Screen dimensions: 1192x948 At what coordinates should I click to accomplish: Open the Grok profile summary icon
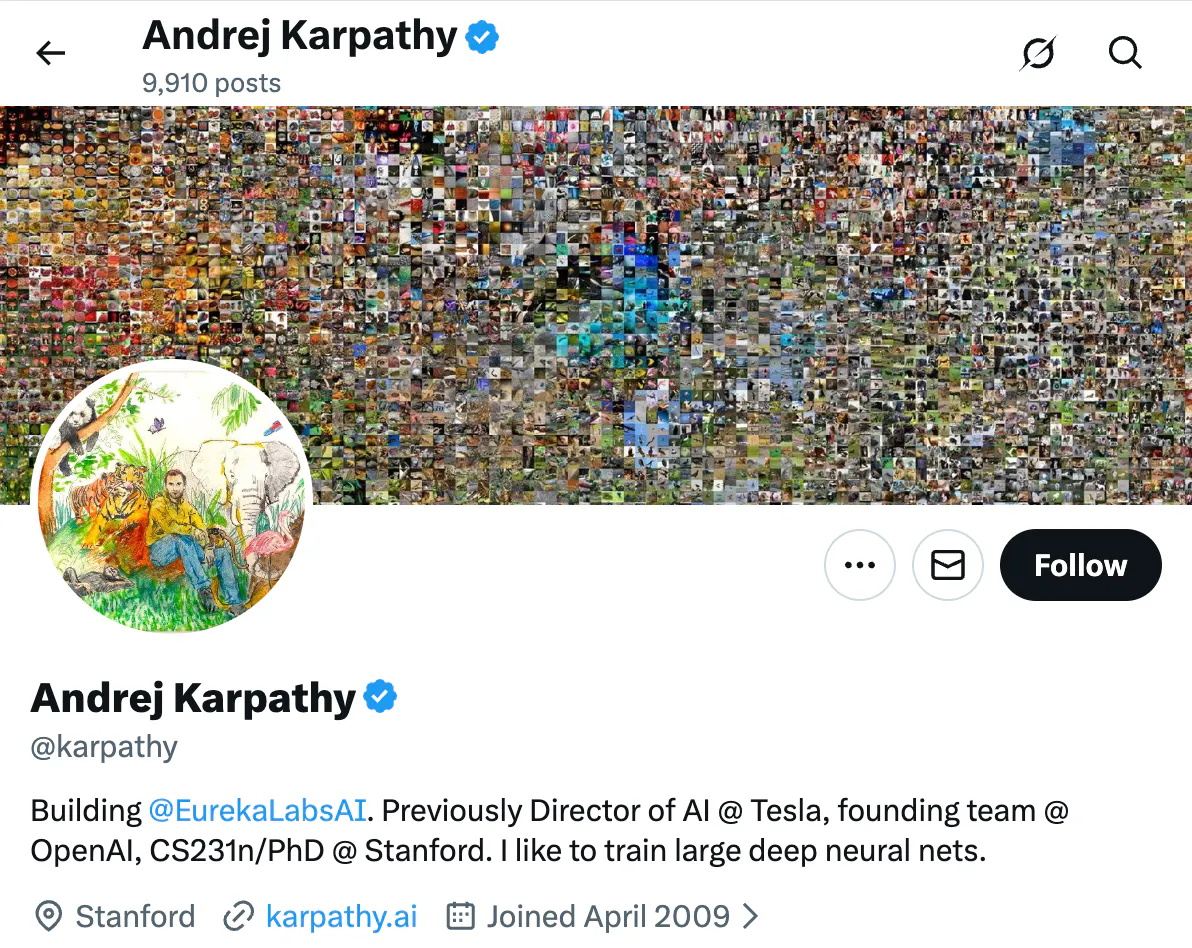[1038, 53]
